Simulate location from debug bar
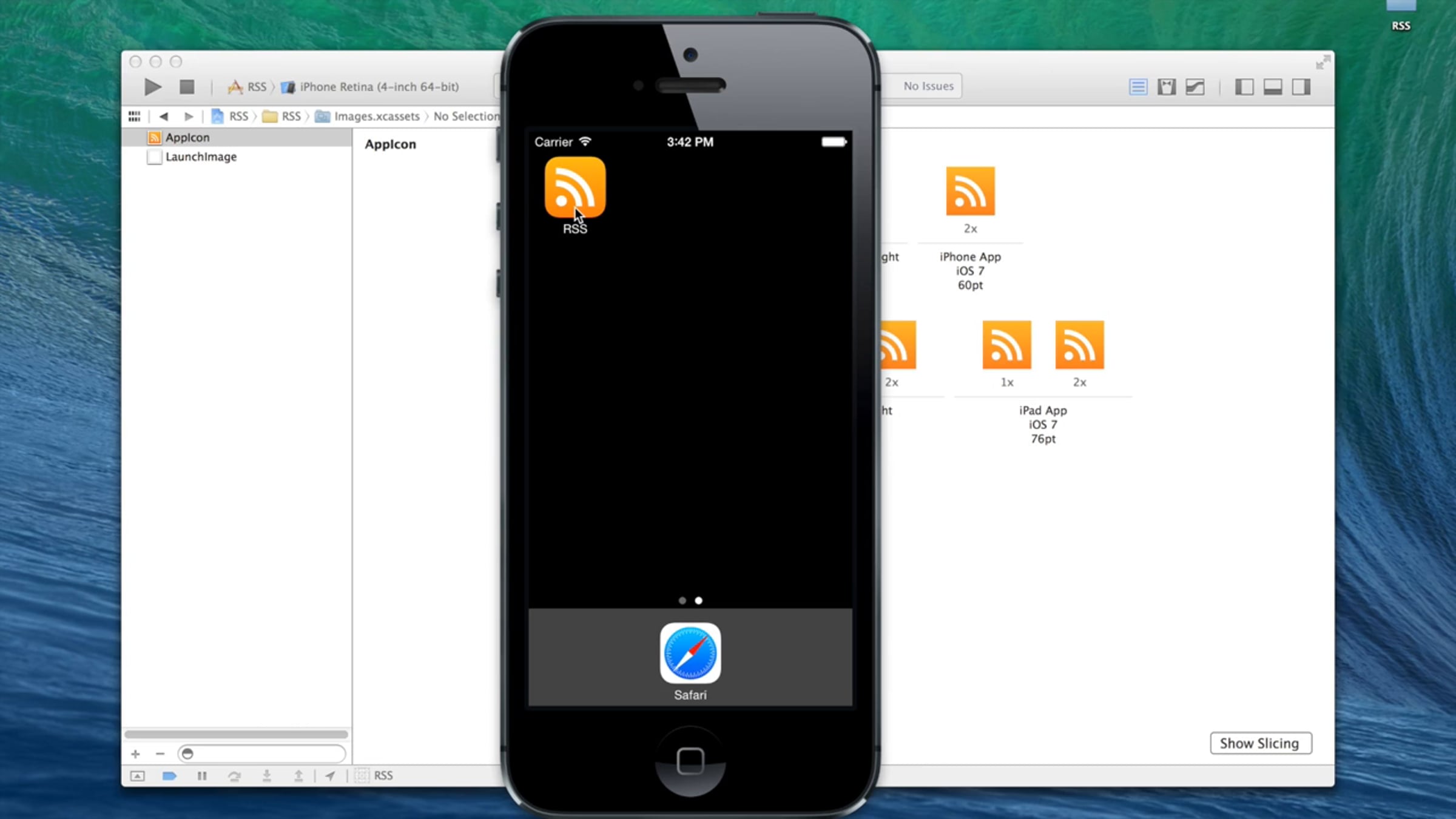Viewport: 1456px width, 819px height. coord(330,776)
